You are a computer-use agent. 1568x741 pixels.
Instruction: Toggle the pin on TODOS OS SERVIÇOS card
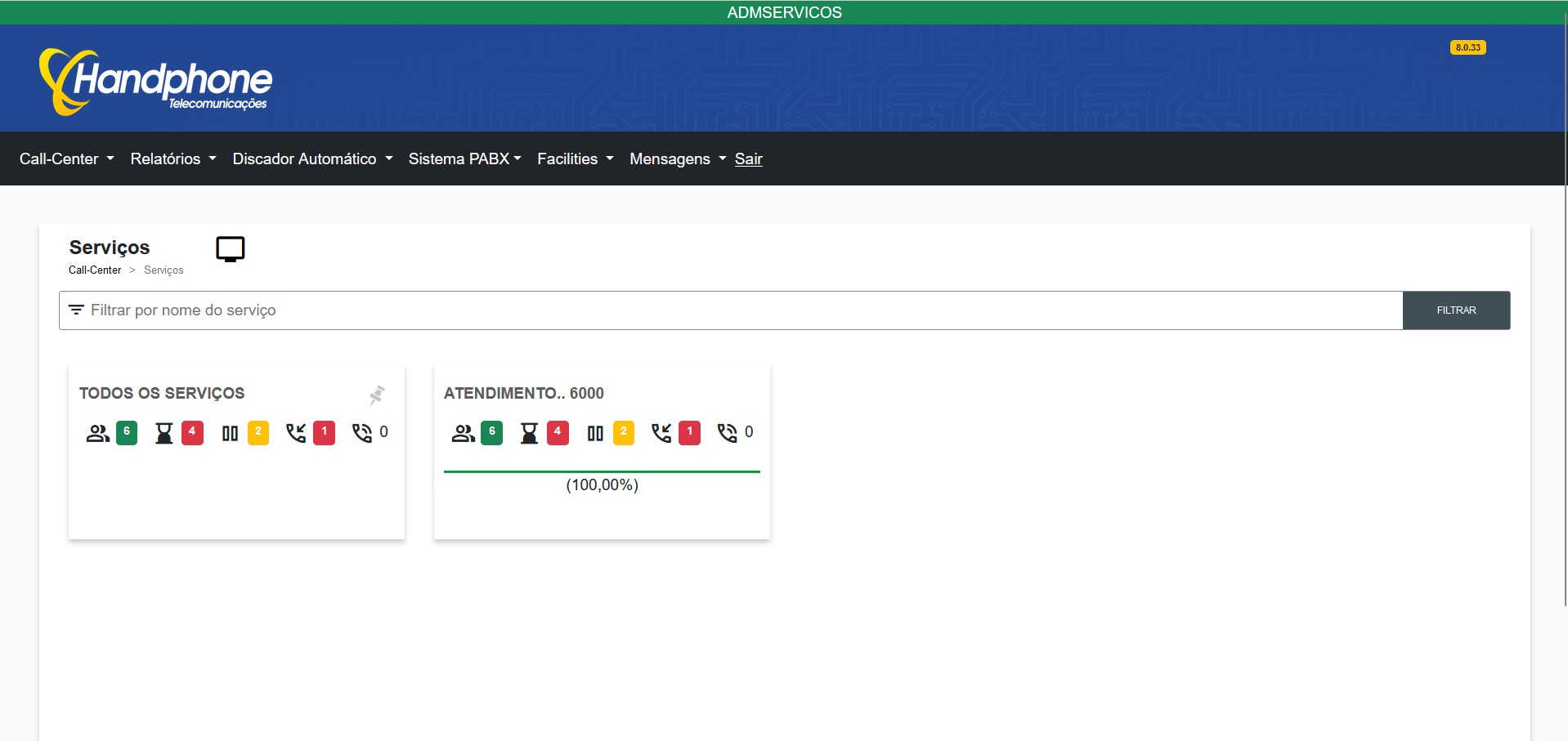(x=376, y=395)
